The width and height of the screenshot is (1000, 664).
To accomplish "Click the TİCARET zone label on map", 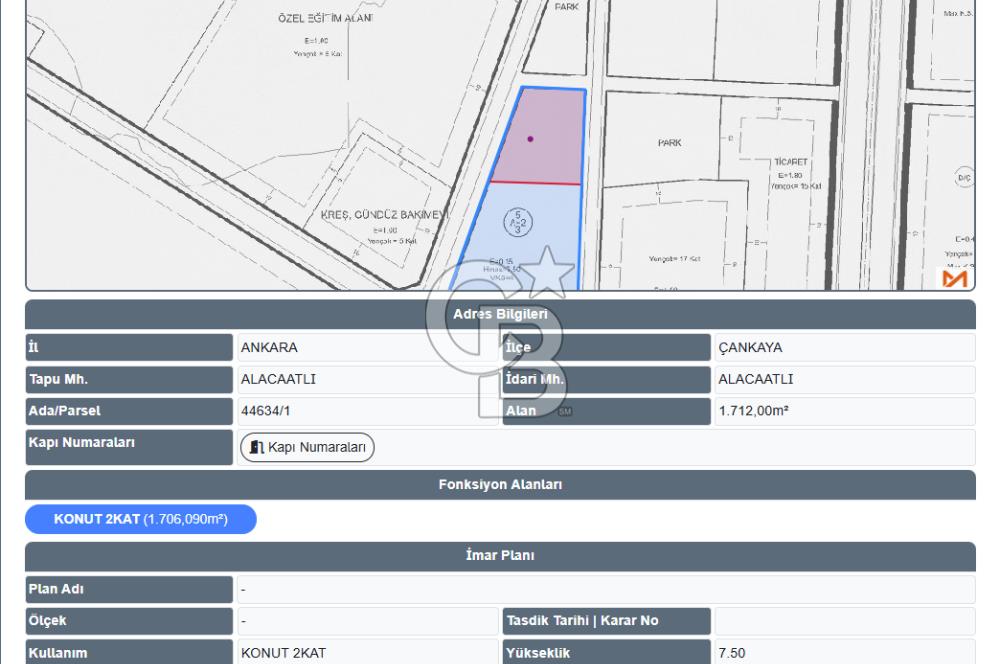I will [x=790, y=161].
